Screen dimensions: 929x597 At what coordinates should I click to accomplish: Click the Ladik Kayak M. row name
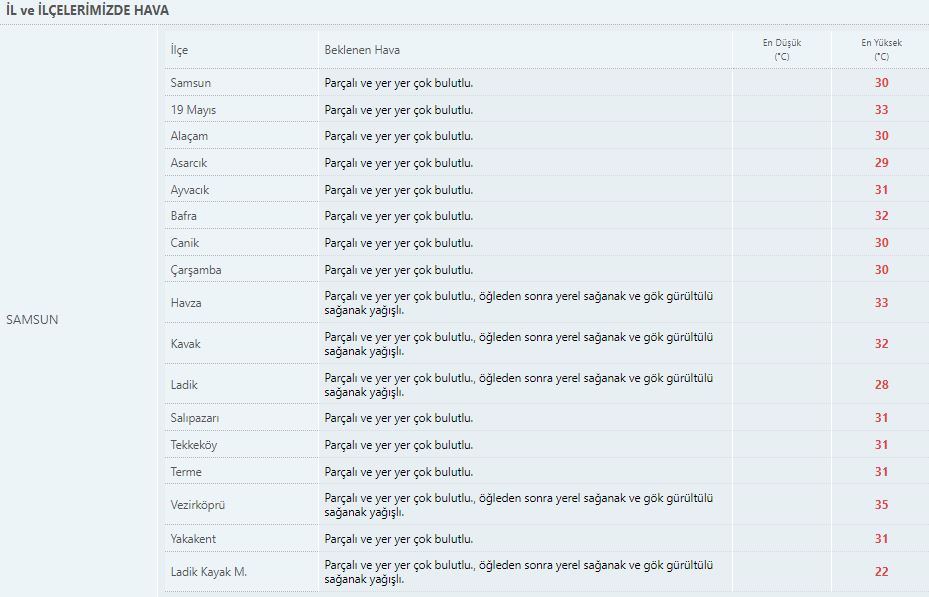click(209, 572)
